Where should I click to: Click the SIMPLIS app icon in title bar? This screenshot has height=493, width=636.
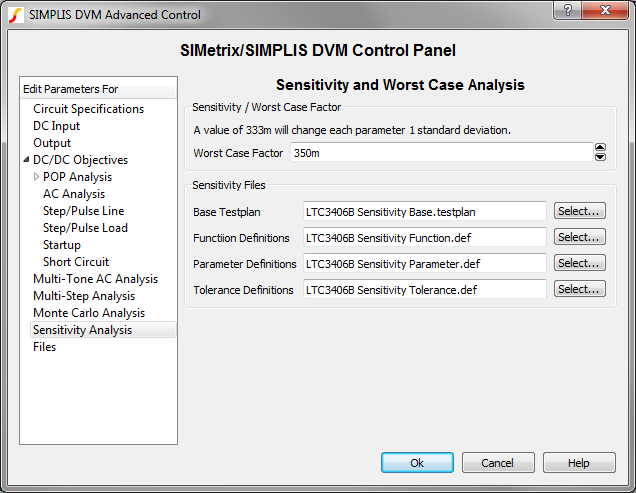pyautogui.click(x=15, y=14)
